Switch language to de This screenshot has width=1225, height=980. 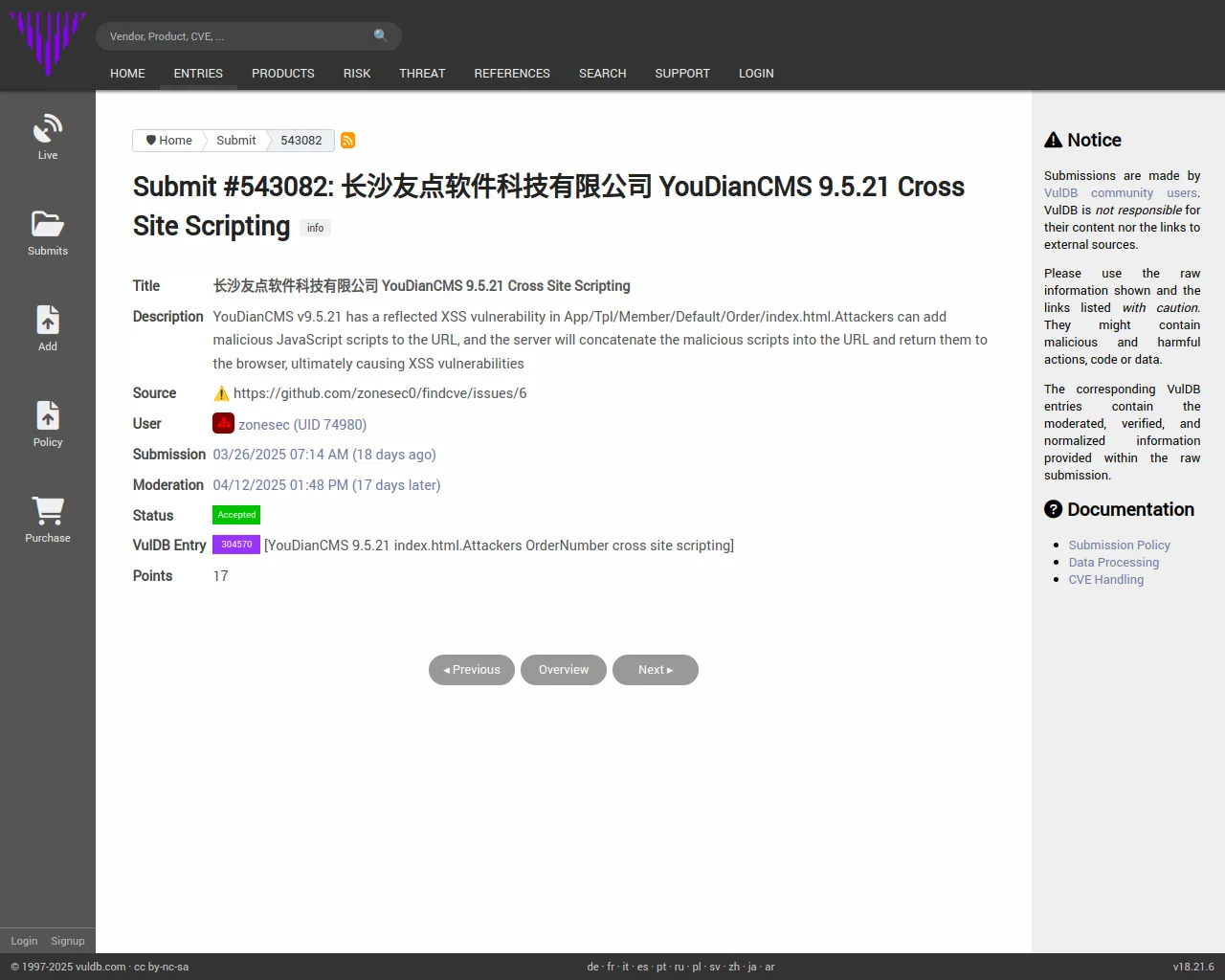coord(593,967)
